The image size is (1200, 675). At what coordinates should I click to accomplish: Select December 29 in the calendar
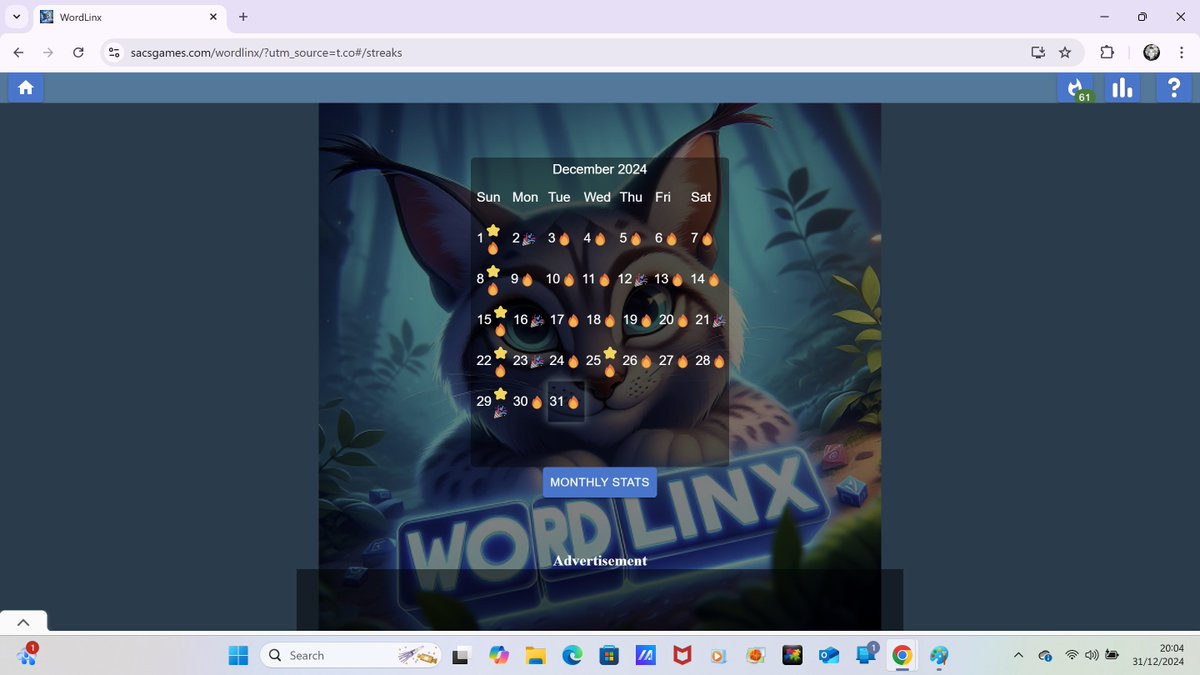[x=491, y=401]
